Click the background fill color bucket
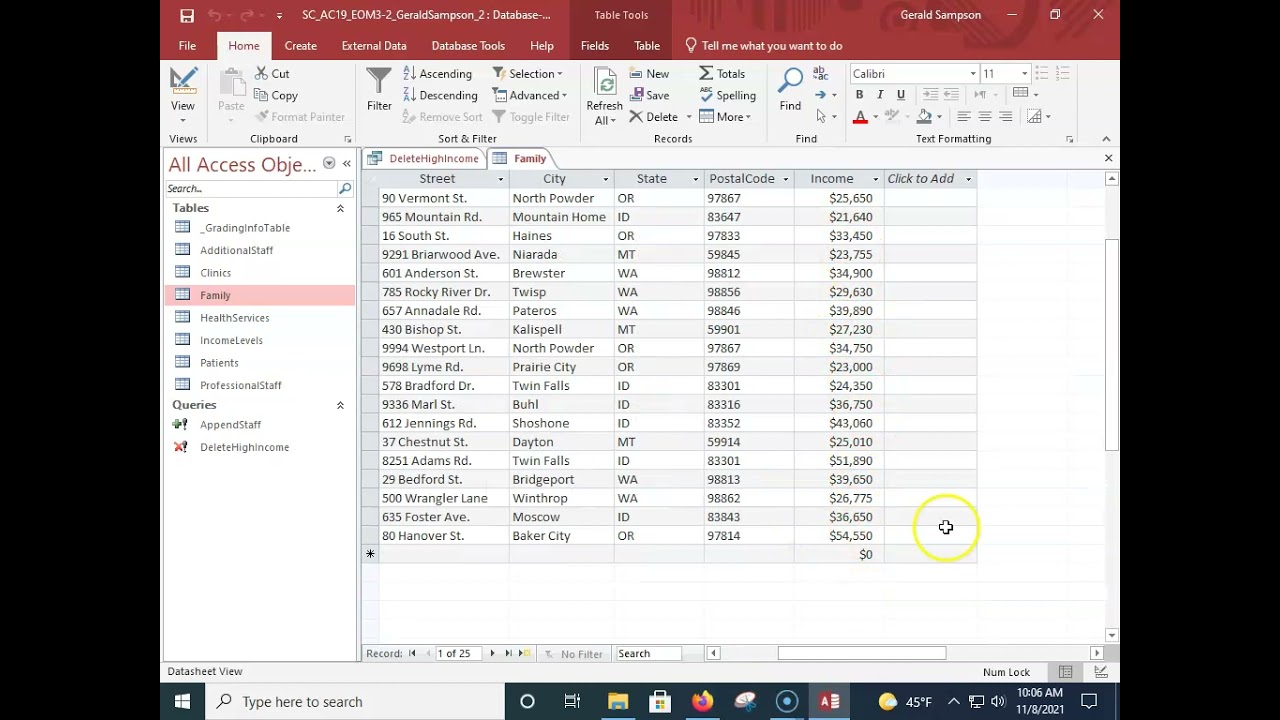This screenshot has height=720, width=1280. point(924,117)
